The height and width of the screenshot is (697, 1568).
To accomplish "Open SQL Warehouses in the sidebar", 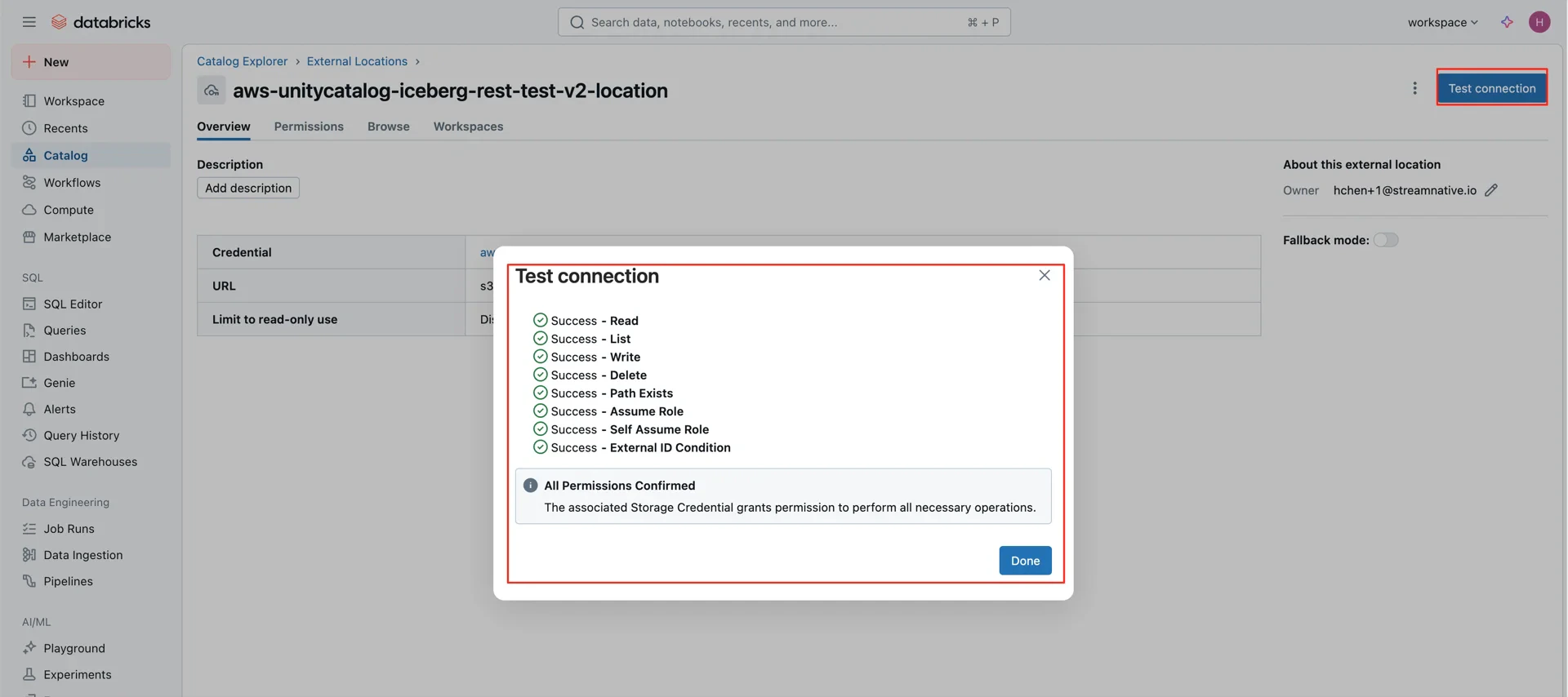I will point(91,462).
